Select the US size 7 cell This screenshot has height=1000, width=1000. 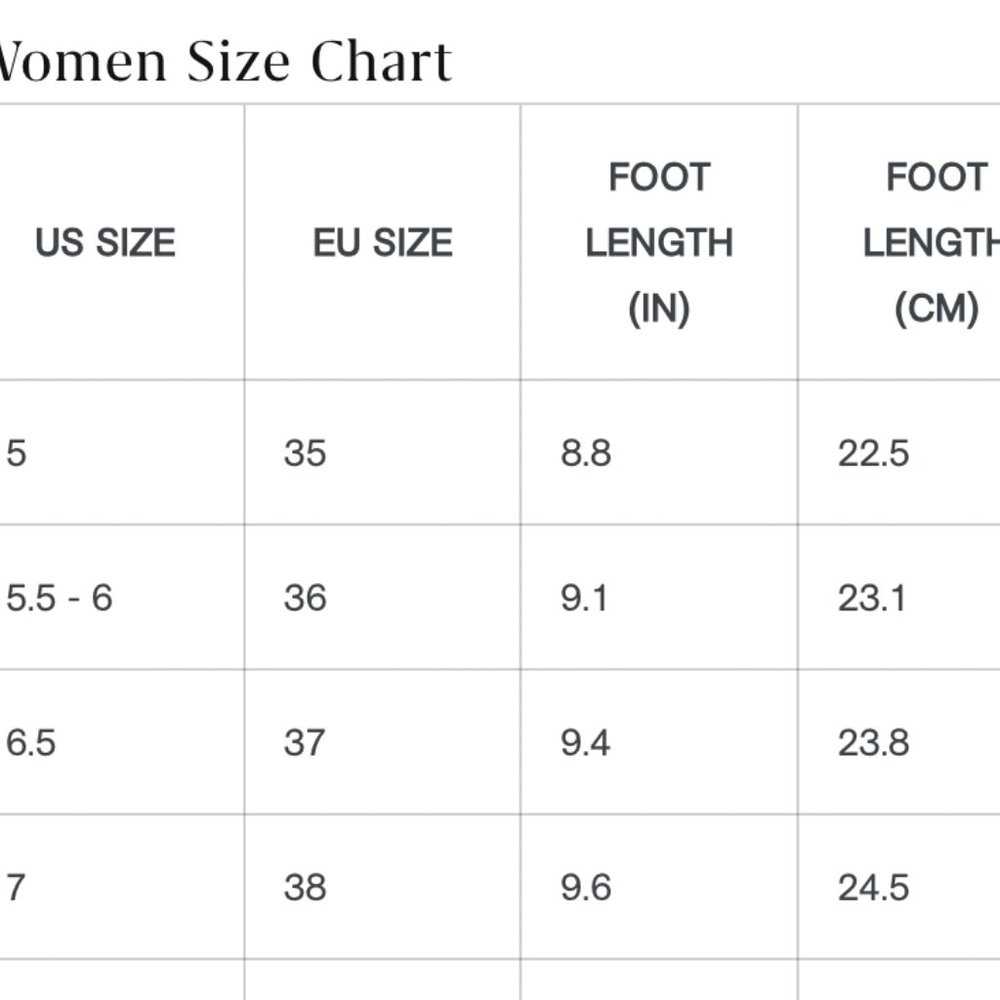tap(121, 887)
